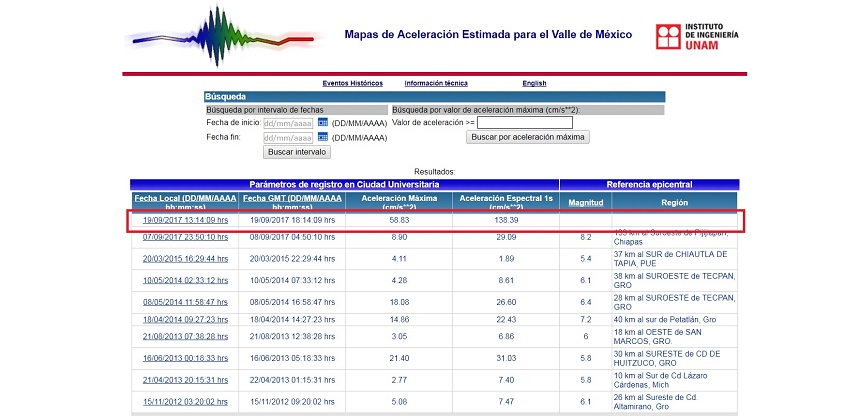Click the seismic waveform banner logo
Screen dimensions: 860x416
click(x=222, y=37)
